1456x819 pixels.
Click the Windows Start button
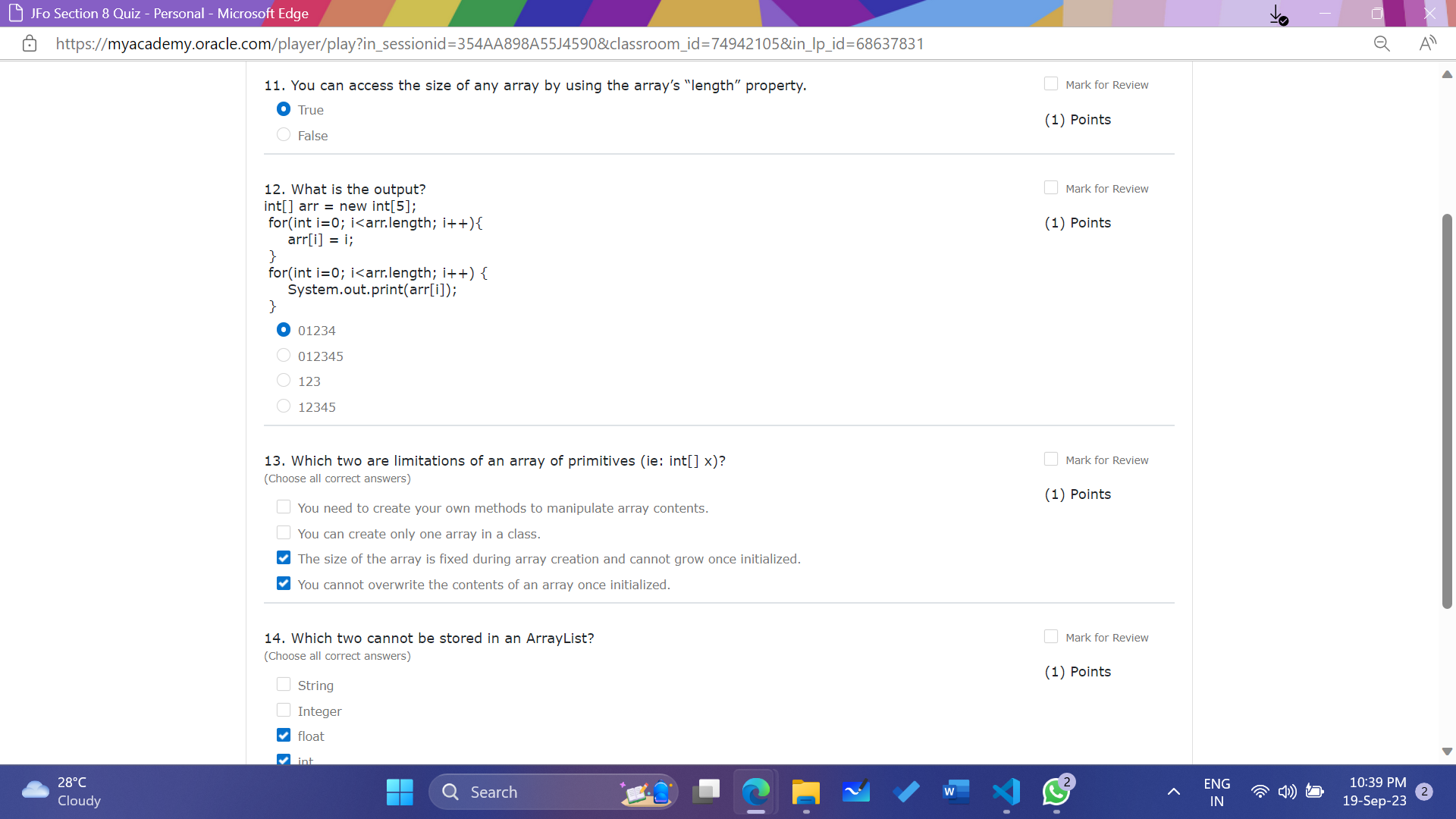pos(400,792)
